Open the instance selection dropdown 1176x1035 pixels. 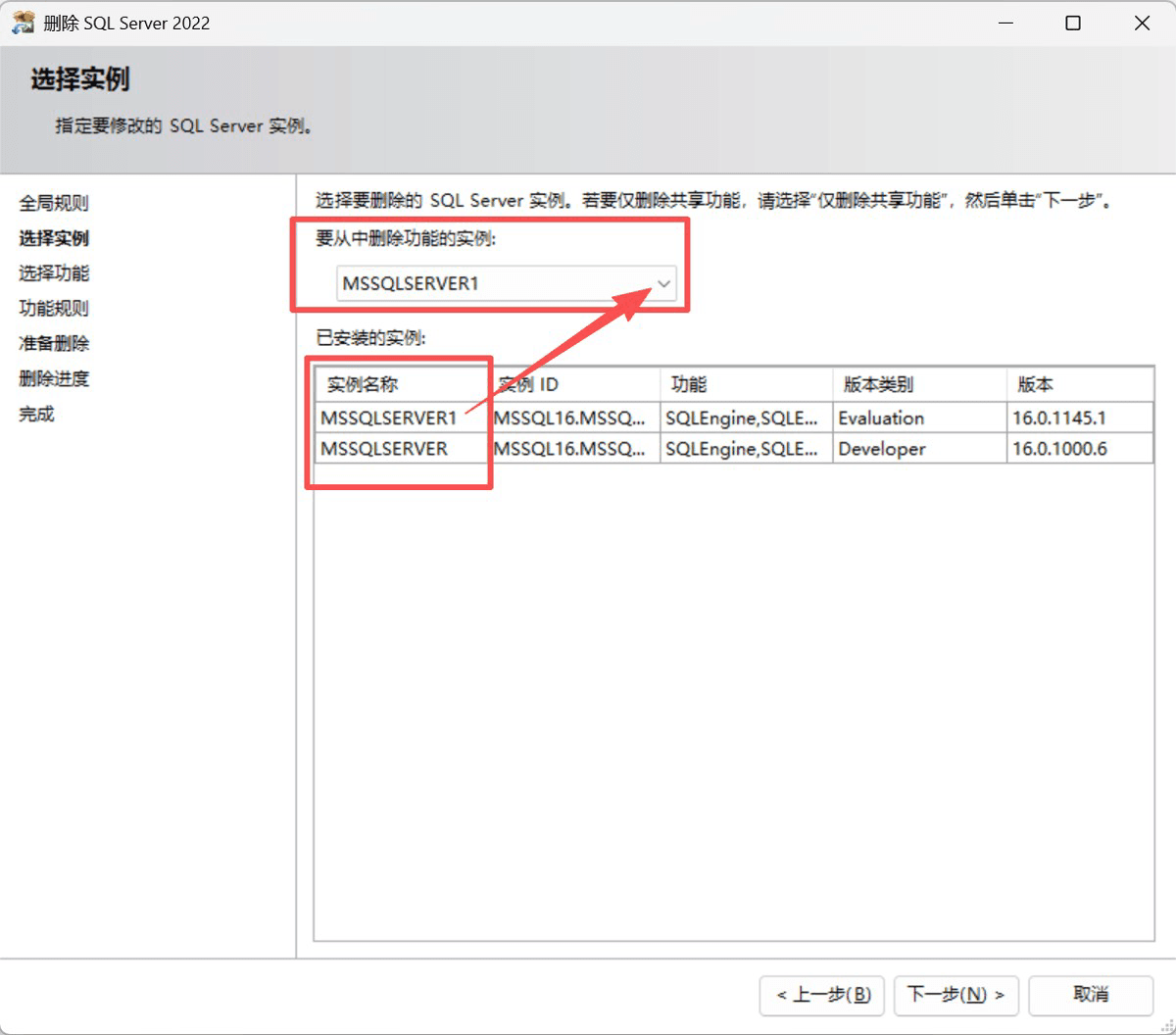(507, 284)
